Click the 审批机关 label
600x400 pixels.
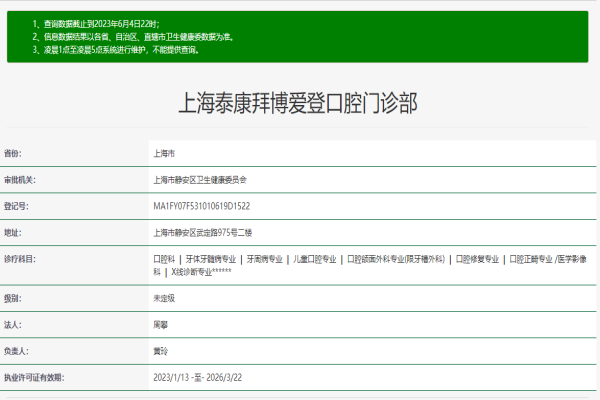(20, 180)
